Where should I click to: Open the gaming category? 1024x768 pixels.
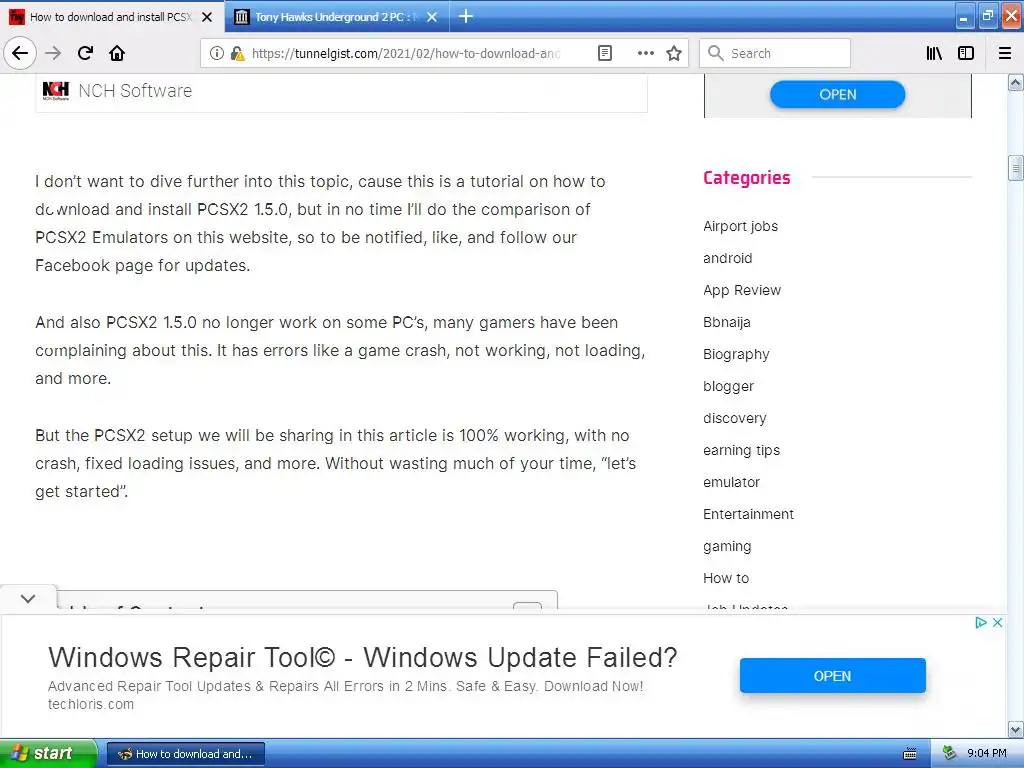point(727,546)
